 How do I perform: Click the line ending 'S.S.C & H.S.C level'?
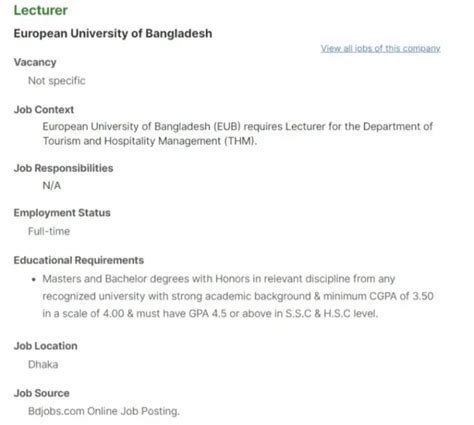[x=210, y=314]
